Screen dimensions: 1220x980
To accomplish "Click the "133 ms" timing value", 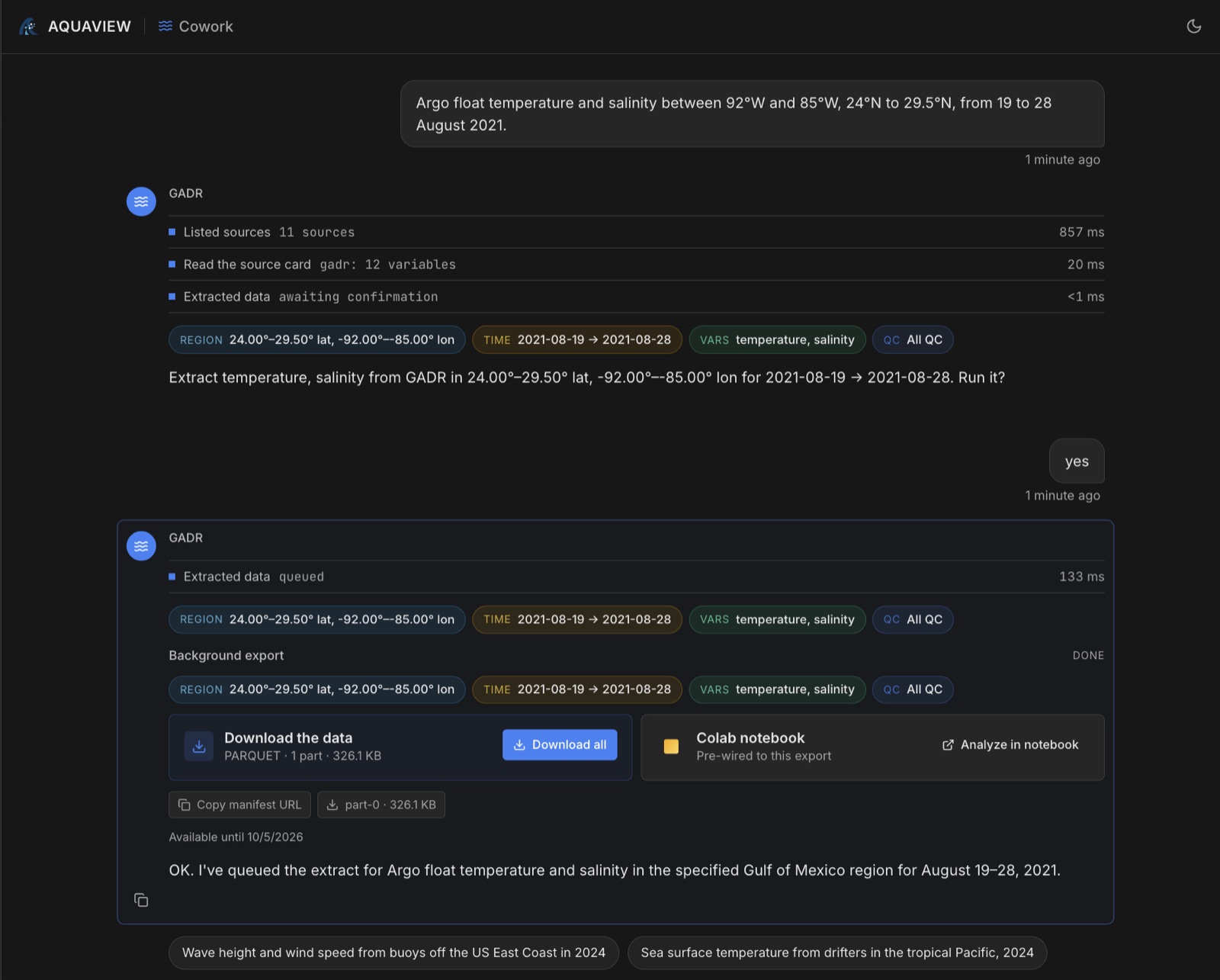I will coord(1081,577).
